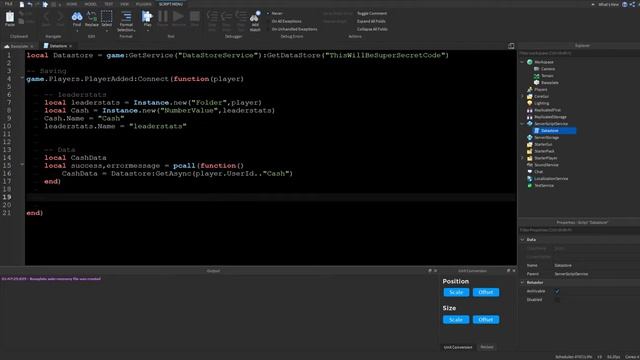The height and width of the screenshot is (360, 640).
Task: Switch to the HOME ribbon tab
Action: [x=71, y=4]
